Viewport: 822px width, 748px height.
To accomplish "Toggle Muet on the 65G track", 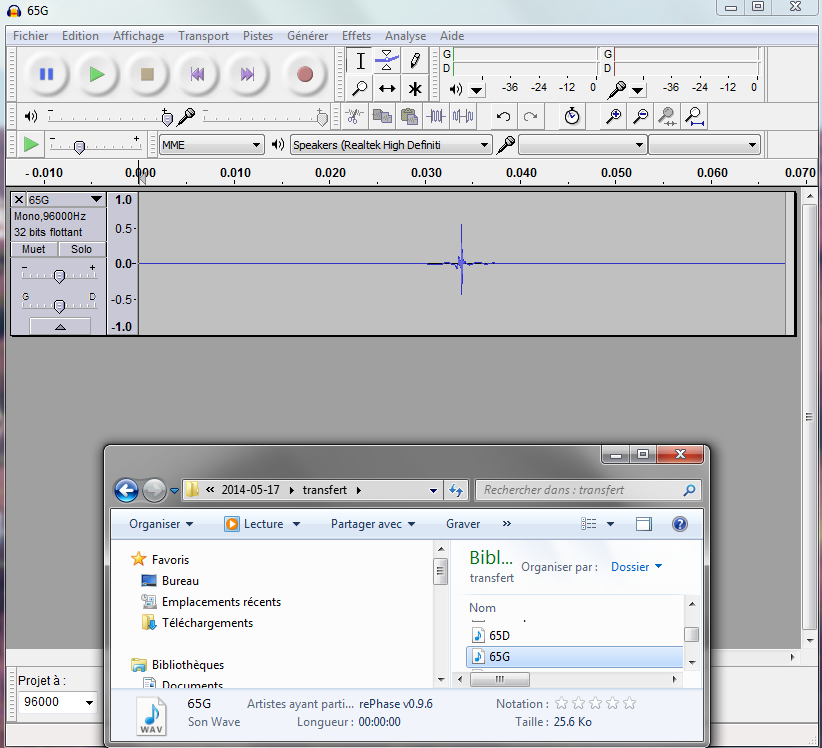I will (34, 249).
